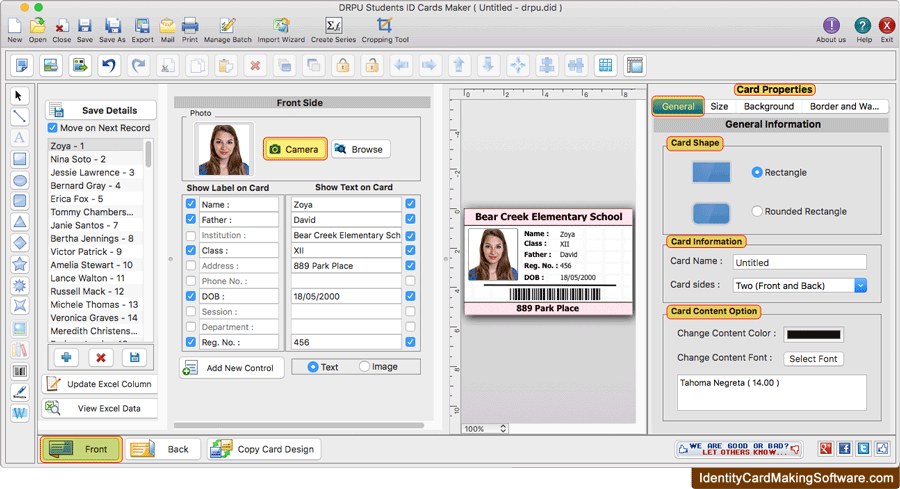Click the Redo arrow icon
900x489 pixels.
138,65
